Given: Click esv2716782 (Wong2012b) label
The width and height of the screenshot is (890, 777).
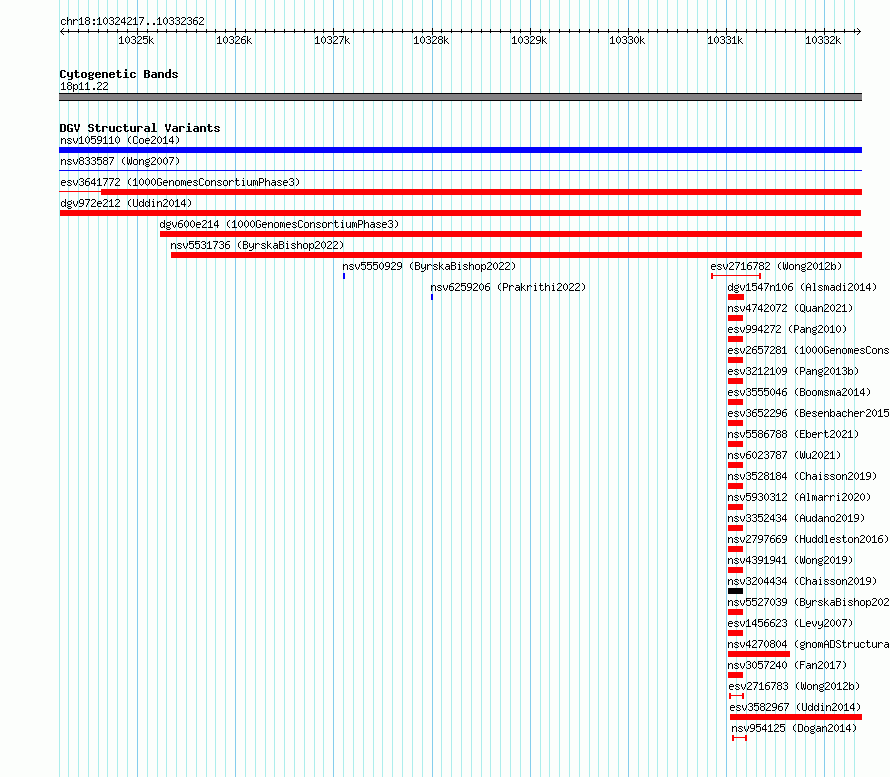Looking at the screenshot, I should click(776, 266).
